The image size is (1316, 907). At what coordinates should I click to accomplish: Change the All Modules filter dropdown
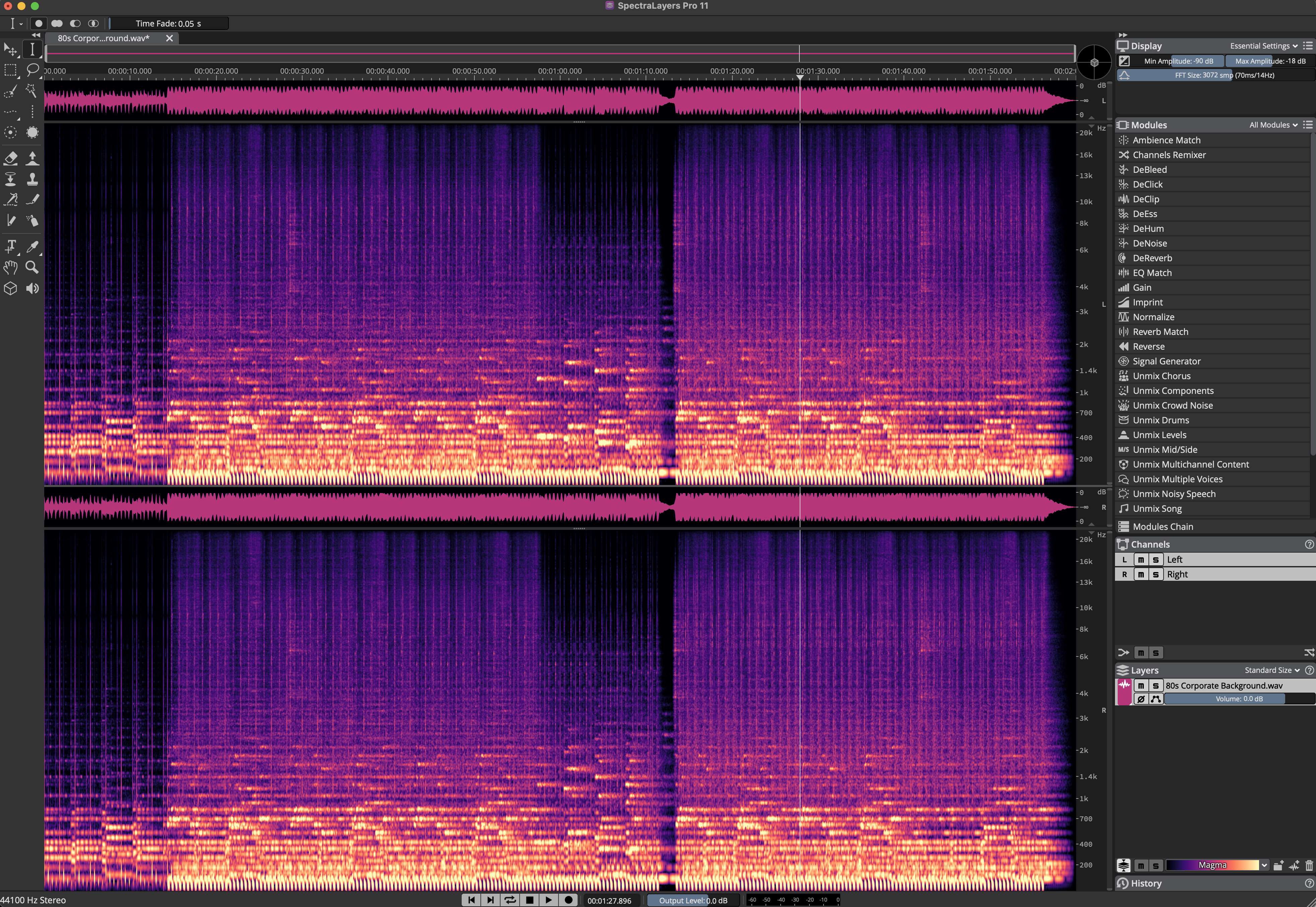coord(1273,125)
